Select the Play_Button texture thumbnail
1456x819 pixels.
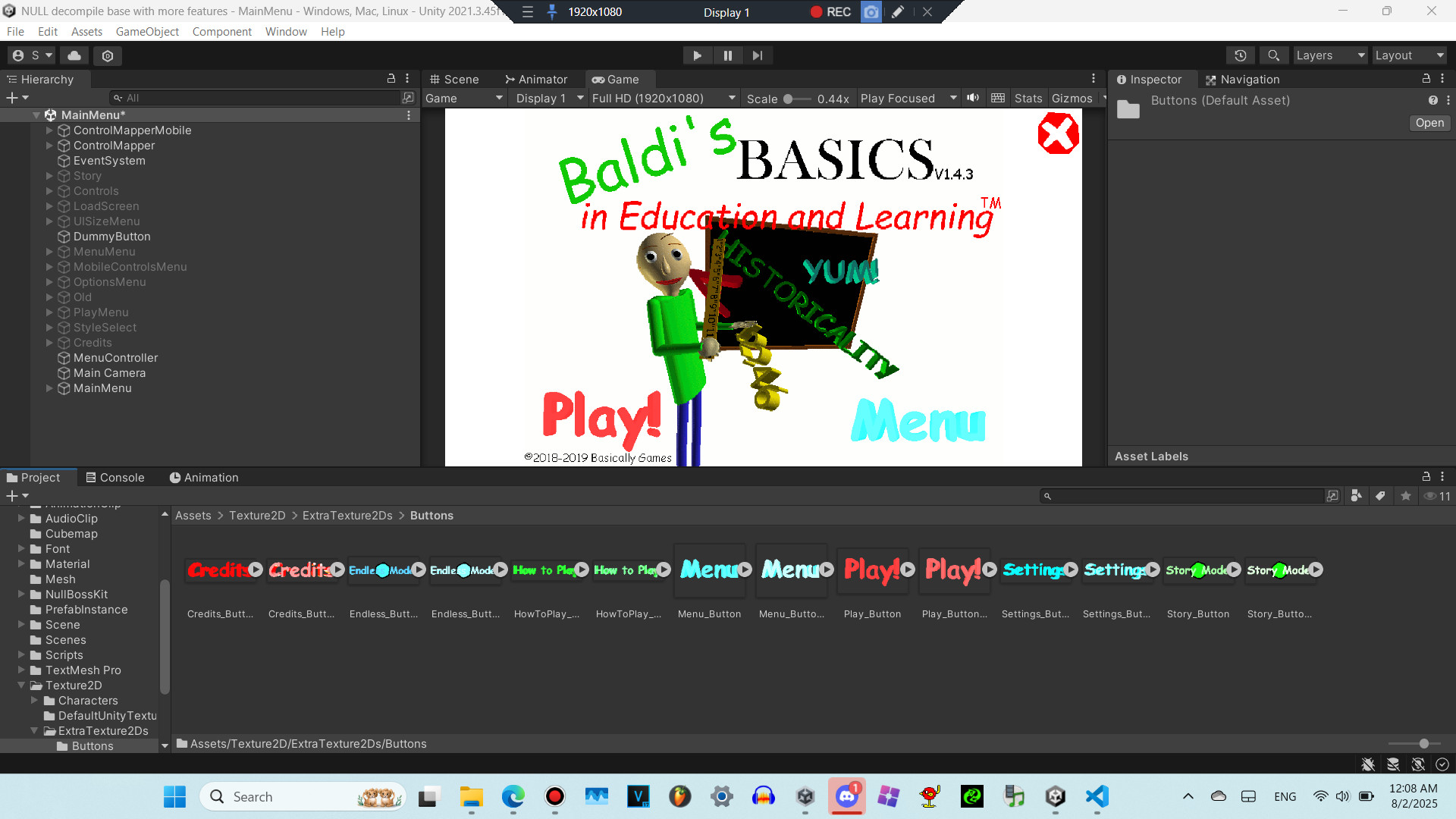[873, 570]
